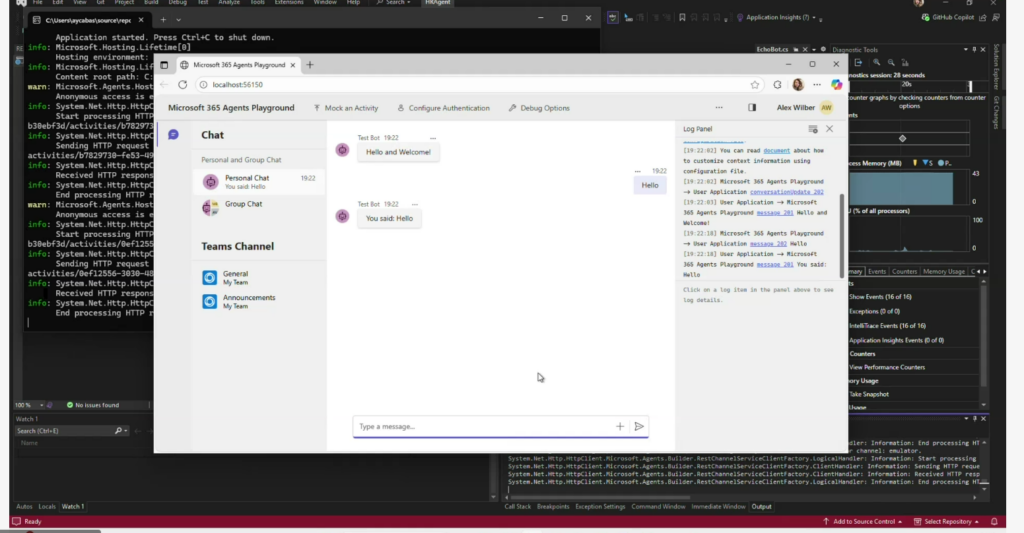Screen dimensions: 1024x533
Task: Click the Test Bot avatar beside Hello and Welcome!
Action: (342, 150)
